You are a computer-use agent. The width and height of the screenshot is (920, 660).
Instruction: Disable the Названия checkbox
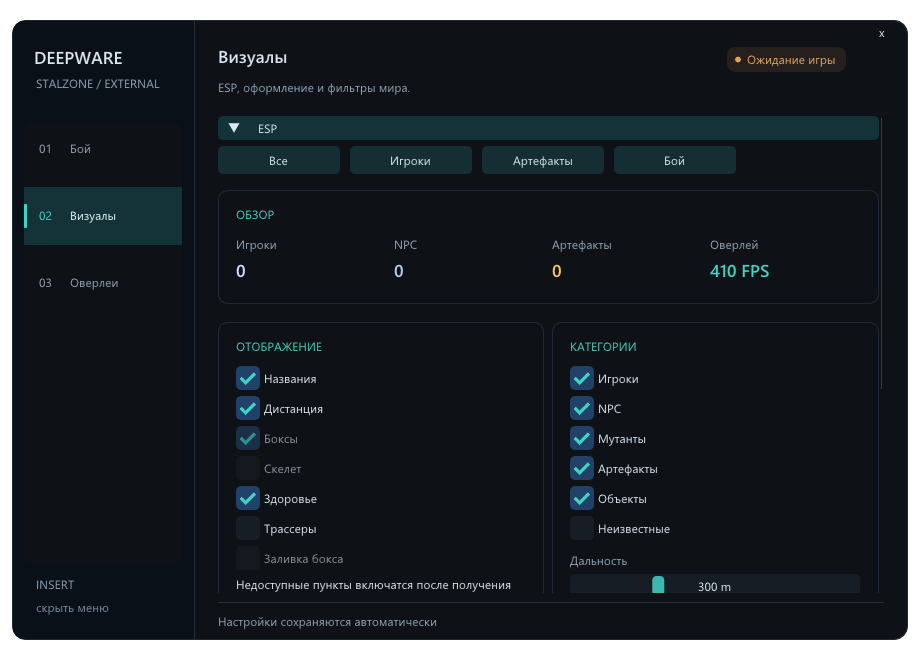pyautogui.click(x=248, y=378)
